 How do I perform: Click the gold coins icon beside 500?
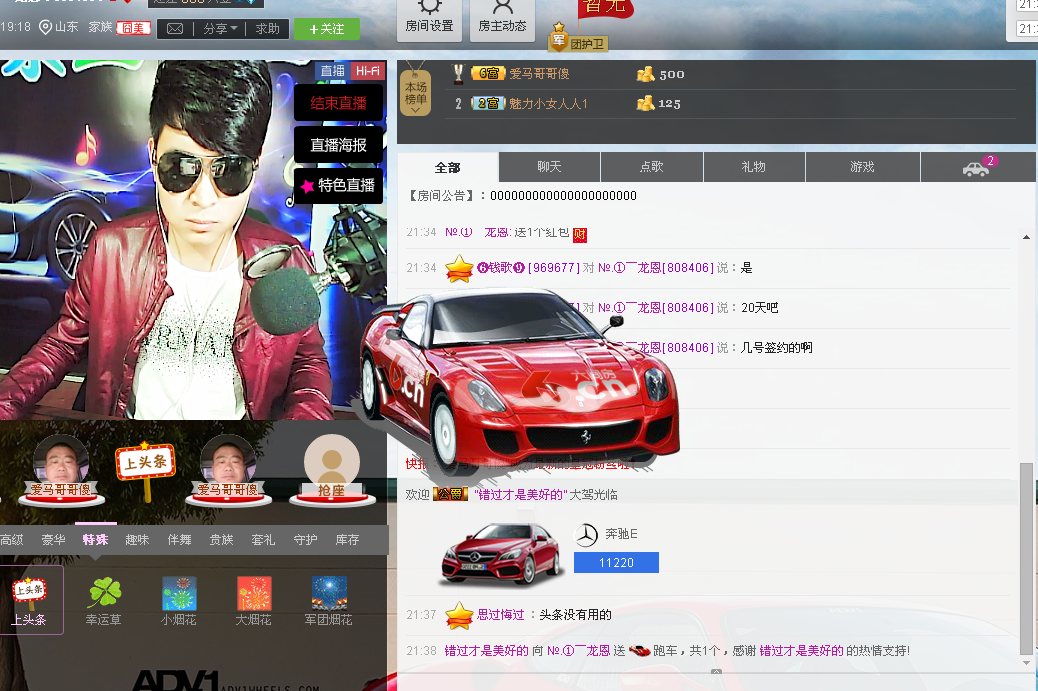tap(645, 74)
